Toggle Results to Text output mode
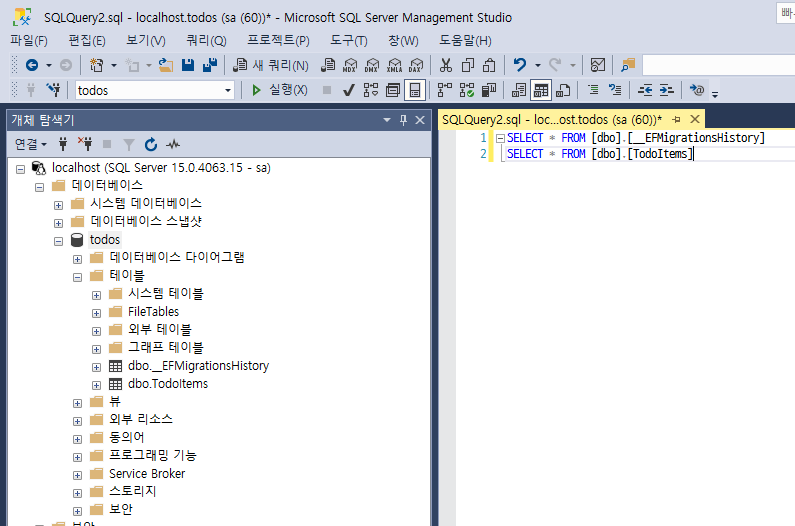795x526 pixels. [519, 90]
